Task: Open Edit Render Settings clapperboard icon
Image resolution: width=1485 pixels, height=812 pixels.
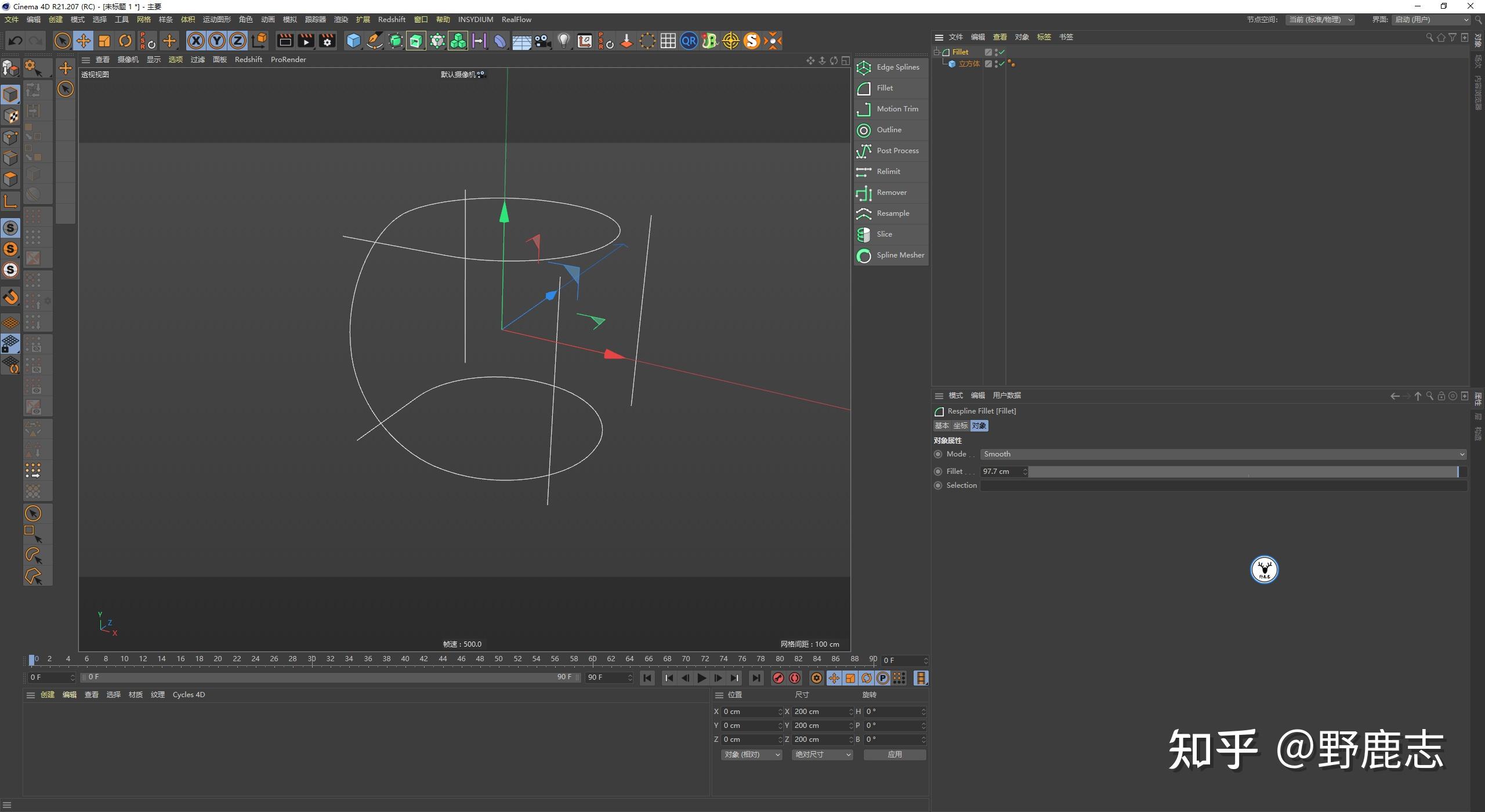Action: 327,41
